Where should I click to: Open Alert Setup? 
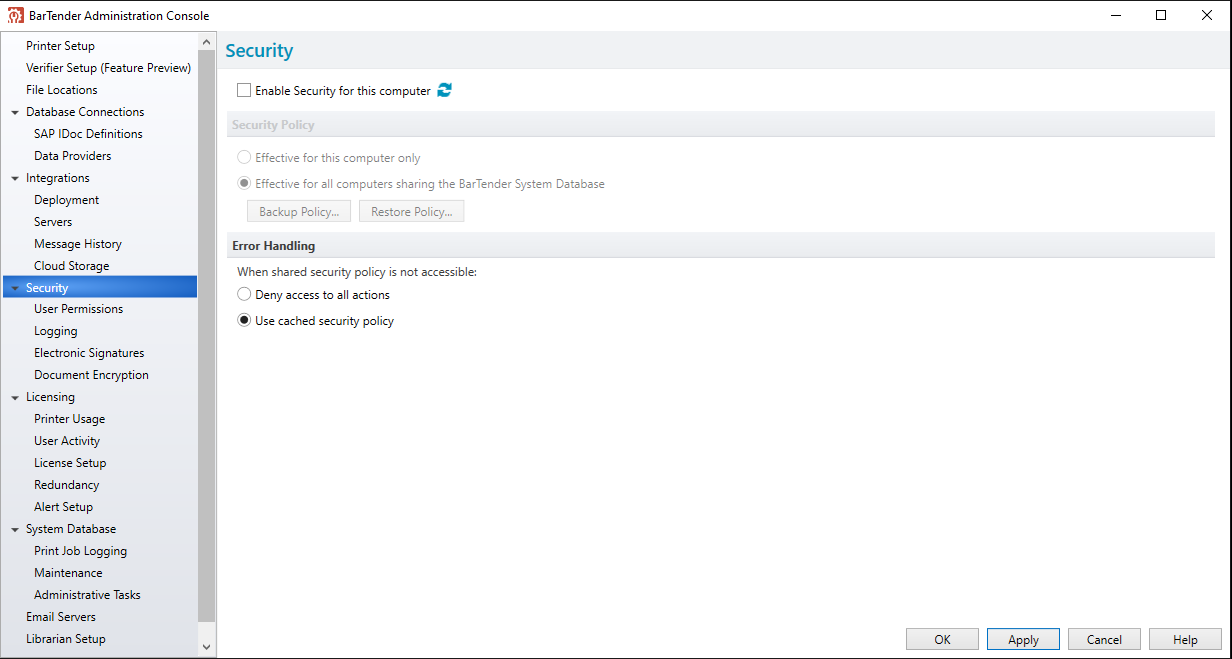[x=63, y=507]
